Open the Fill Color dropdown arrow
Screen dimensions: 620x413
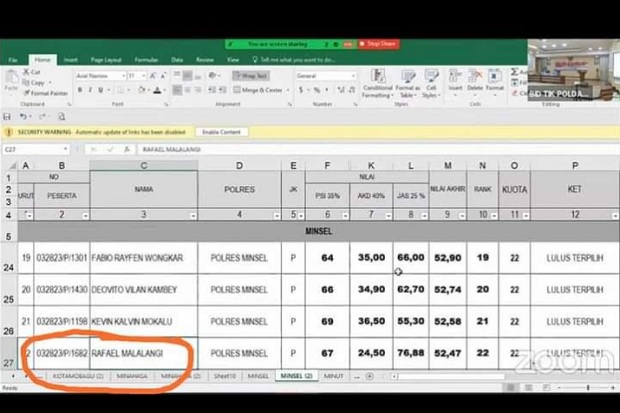click(x=148, y=90)
